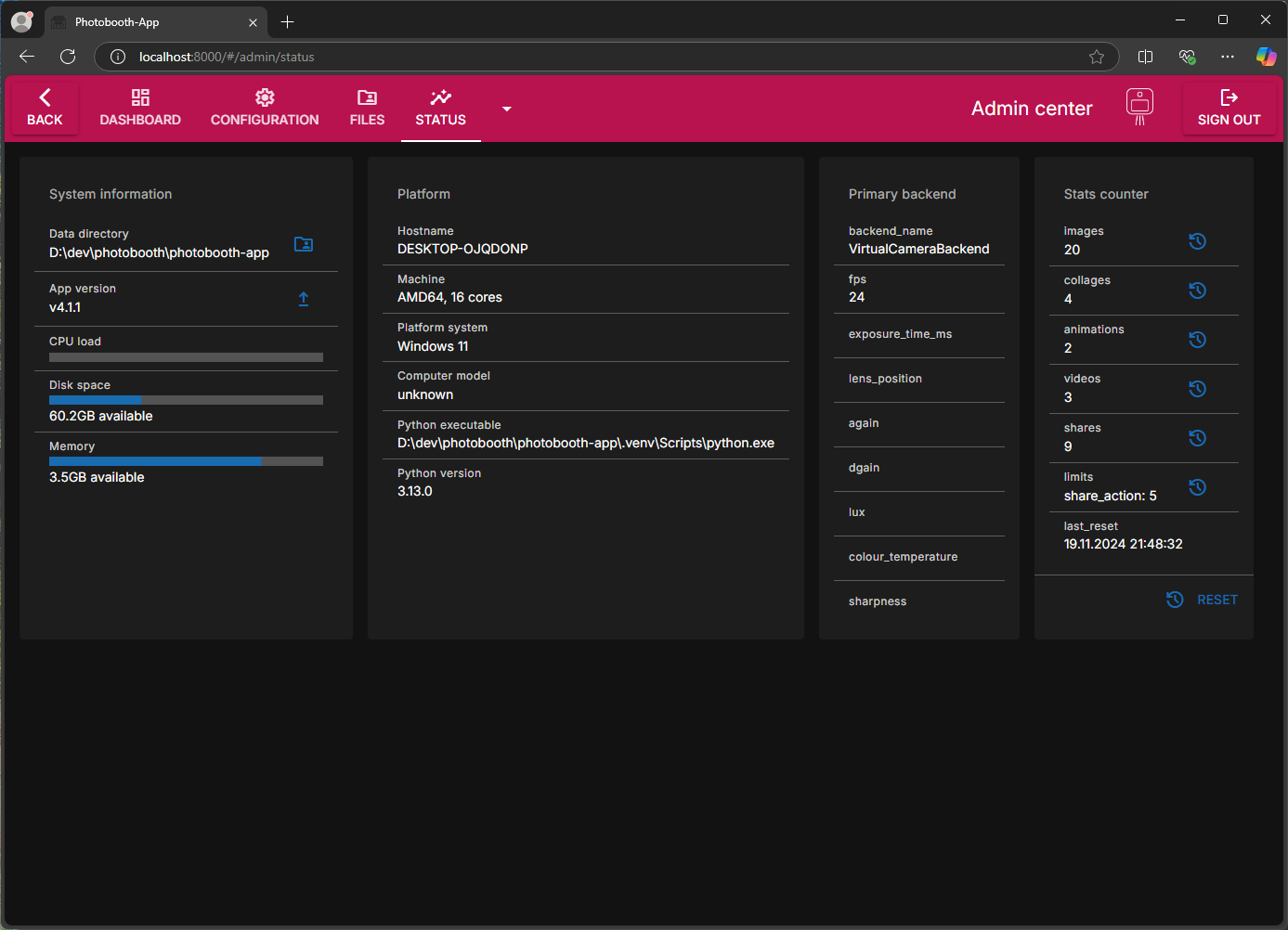The width and height of the screenshot is (1288, 930).
Task: Click the data directory path D:\dev\photobooth
Action: pos(159,252)
